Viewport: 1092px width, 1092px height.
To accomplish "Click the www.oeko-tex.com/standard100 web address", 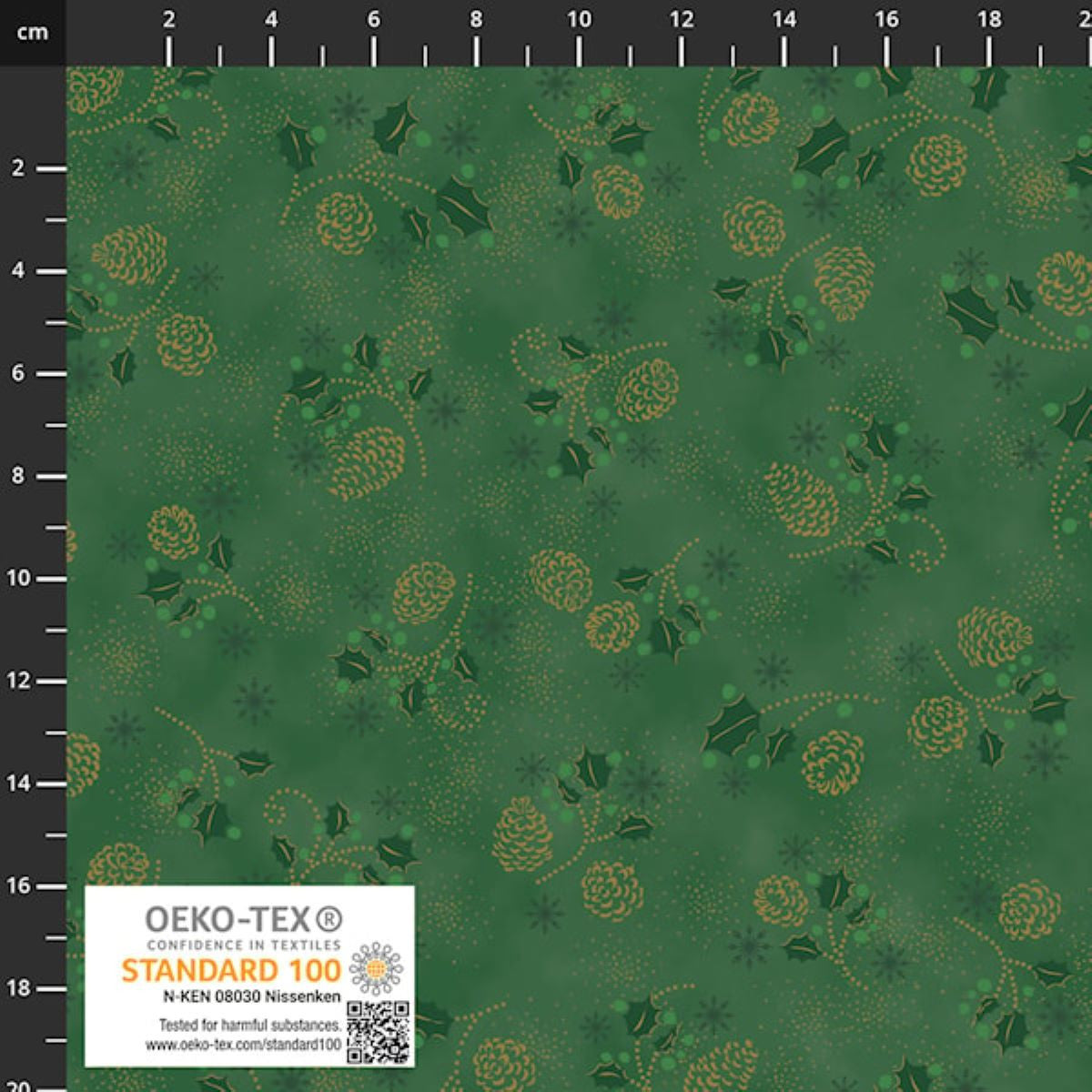I will click(x=244, y=1046).
